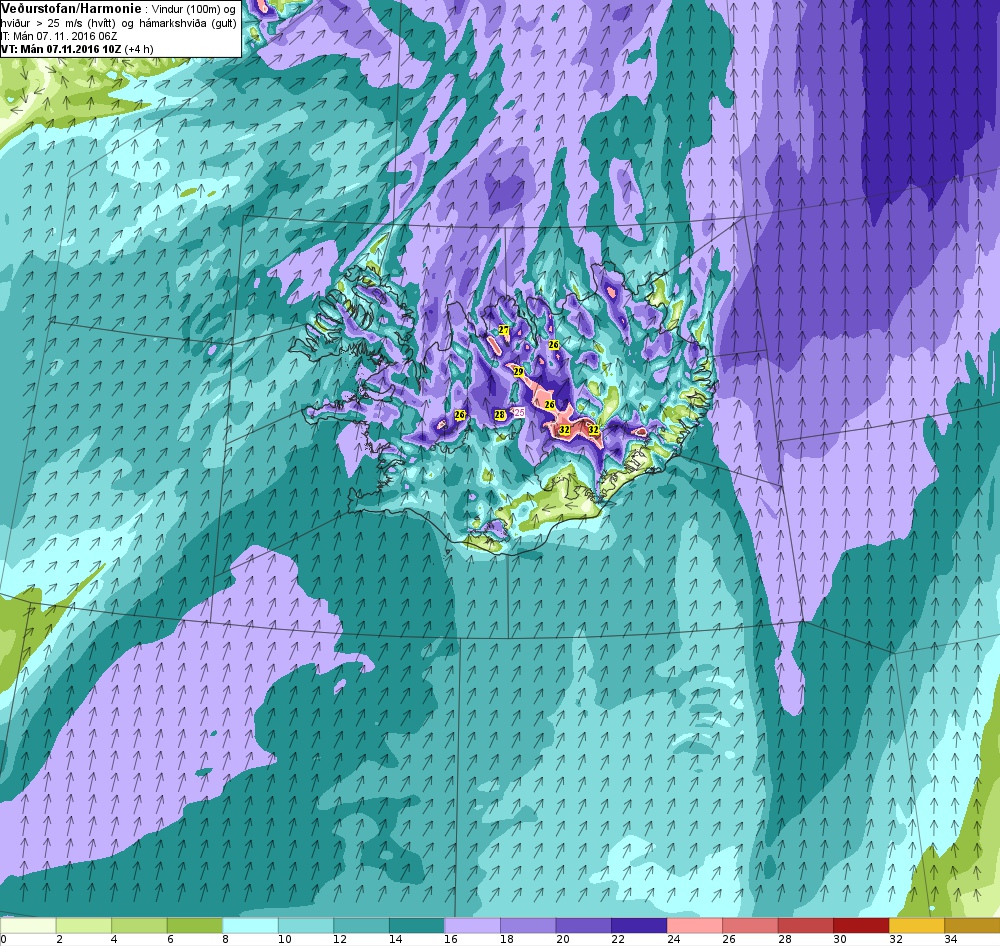Select the 8–10 m/s pale cyan legend swatch
The image size is (1000, 946).
click(x=250, y=925)
